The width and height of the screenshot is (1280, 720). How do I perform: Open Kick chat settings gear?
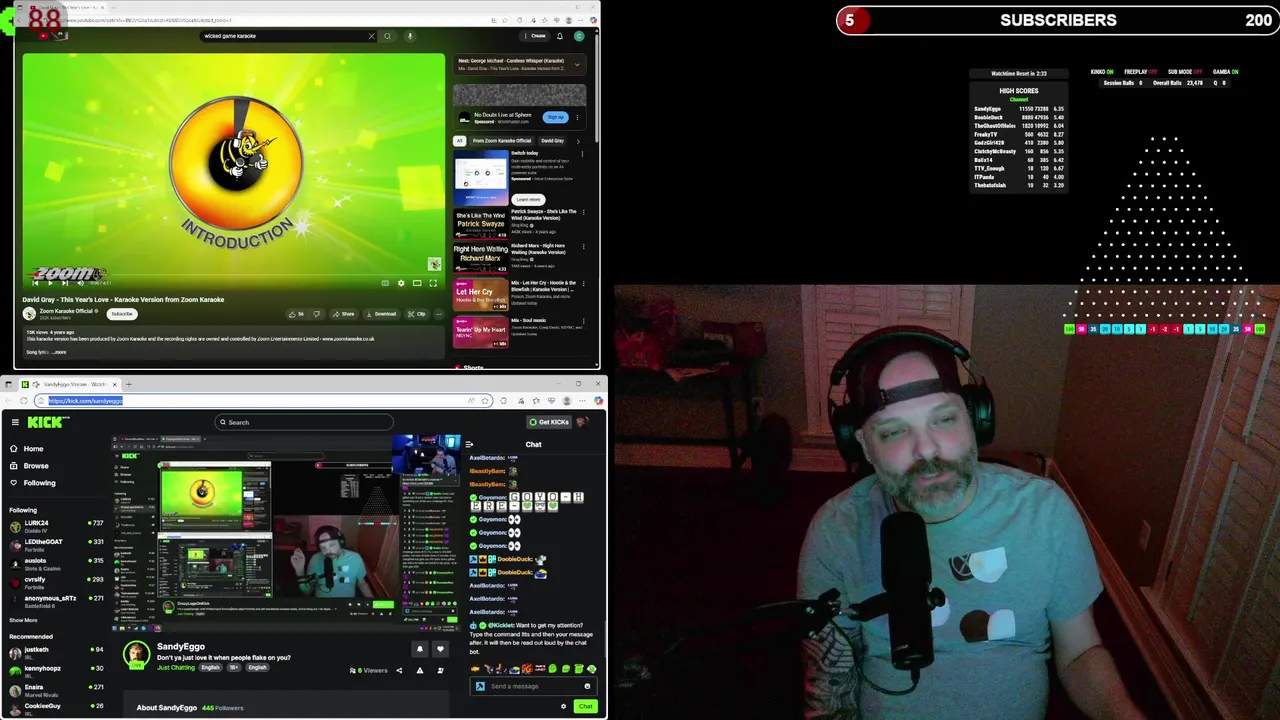563,707
